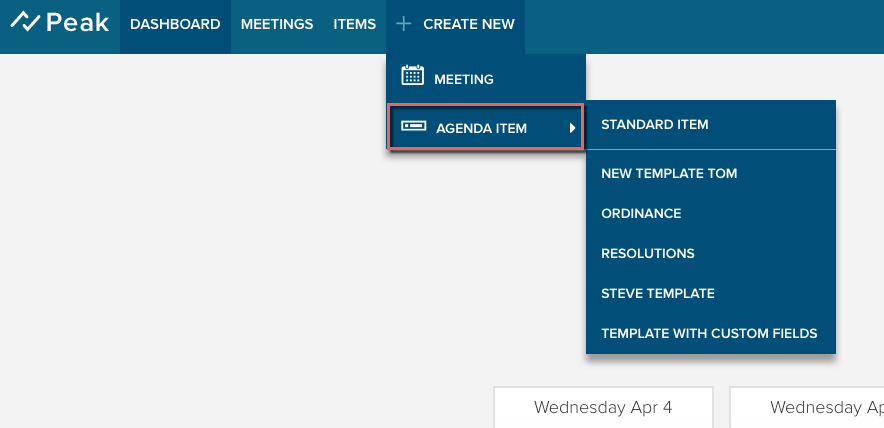Select Template With Custom Fields
This screenshot has height=428, width=884.
tap(709, 333)
